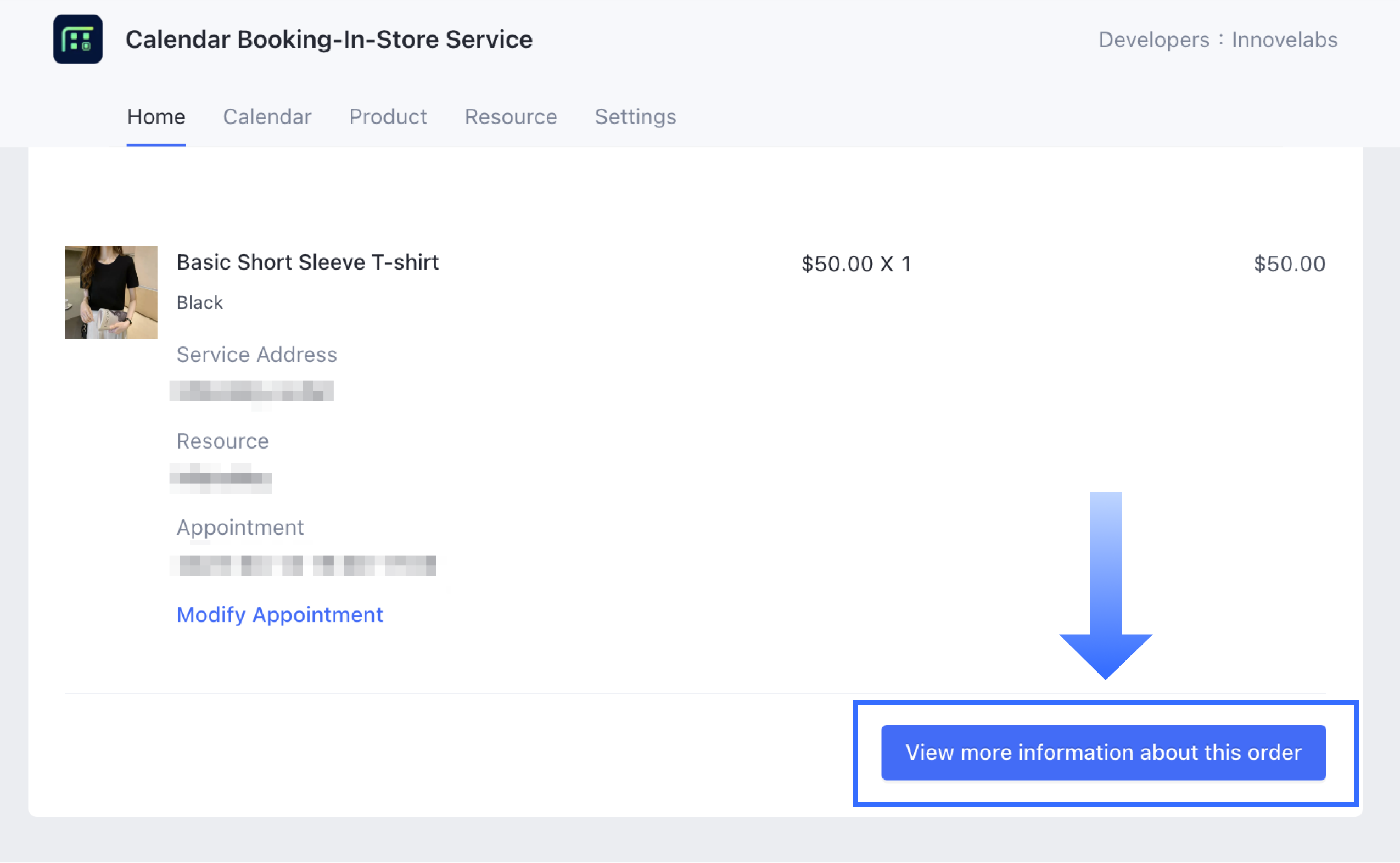Image resolution: width=1400 pixels, height=863 pixels.
Task: Click the blurred Service Address value
Action: point(251,391)
